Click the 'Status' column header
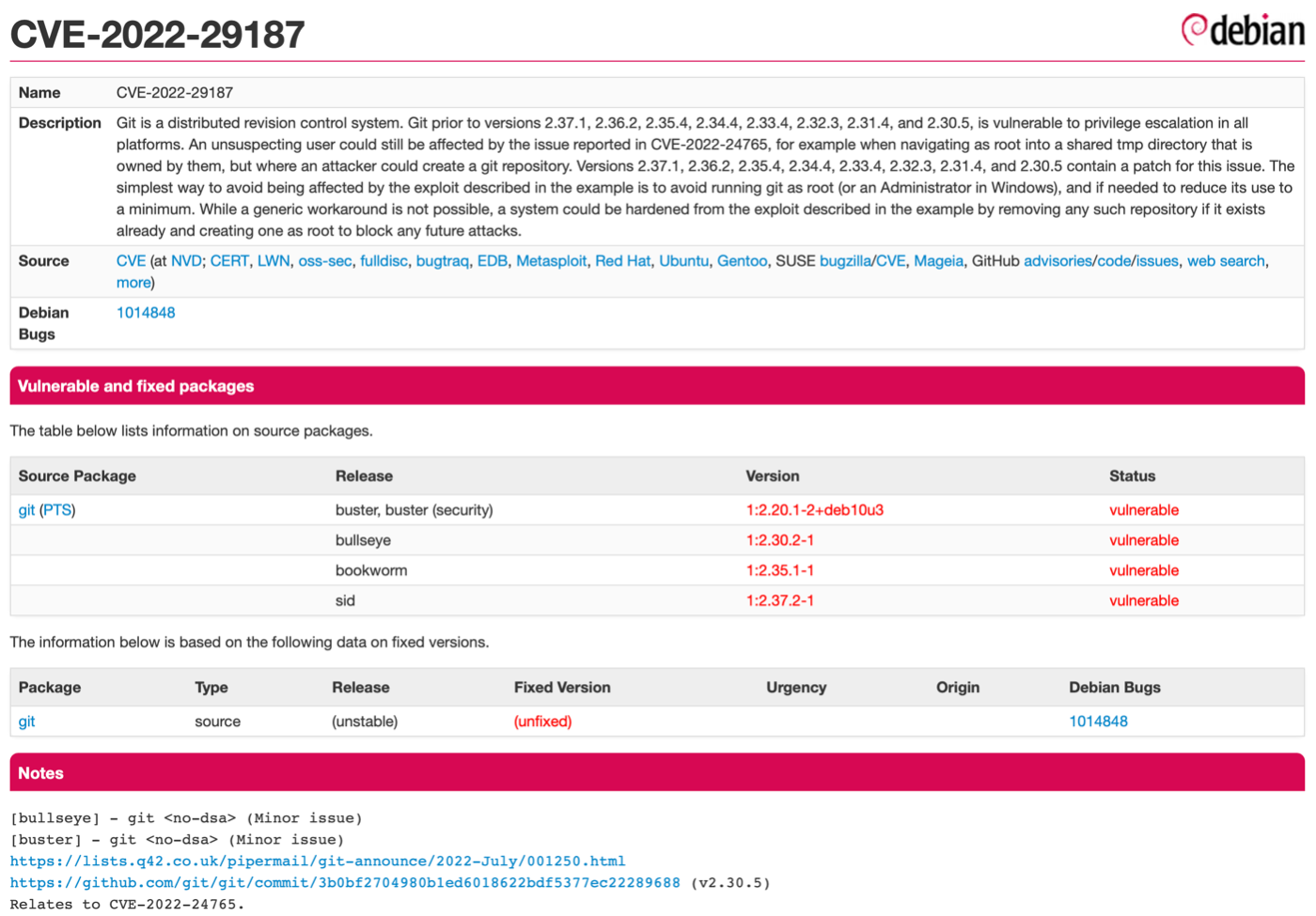 (x=1133, y=476)
